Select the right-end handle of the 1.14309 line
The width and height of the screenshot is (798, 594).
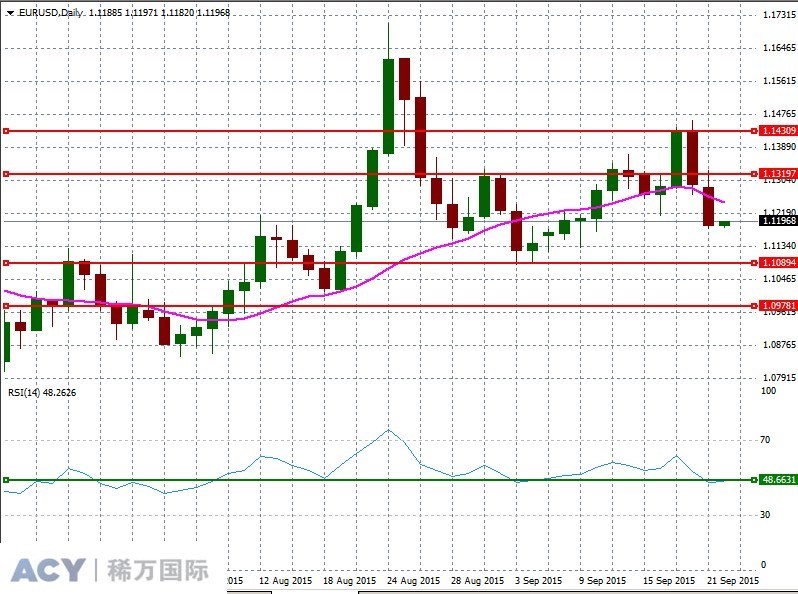(x=754, y=131)
